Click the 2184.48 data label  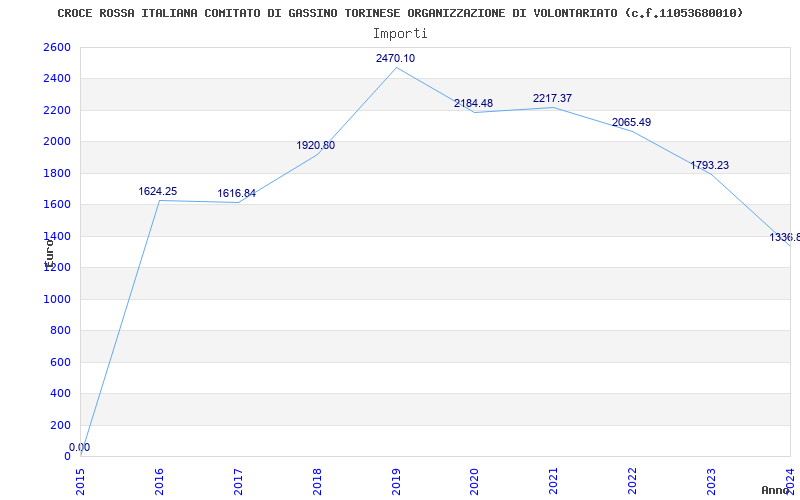[473, 104]
